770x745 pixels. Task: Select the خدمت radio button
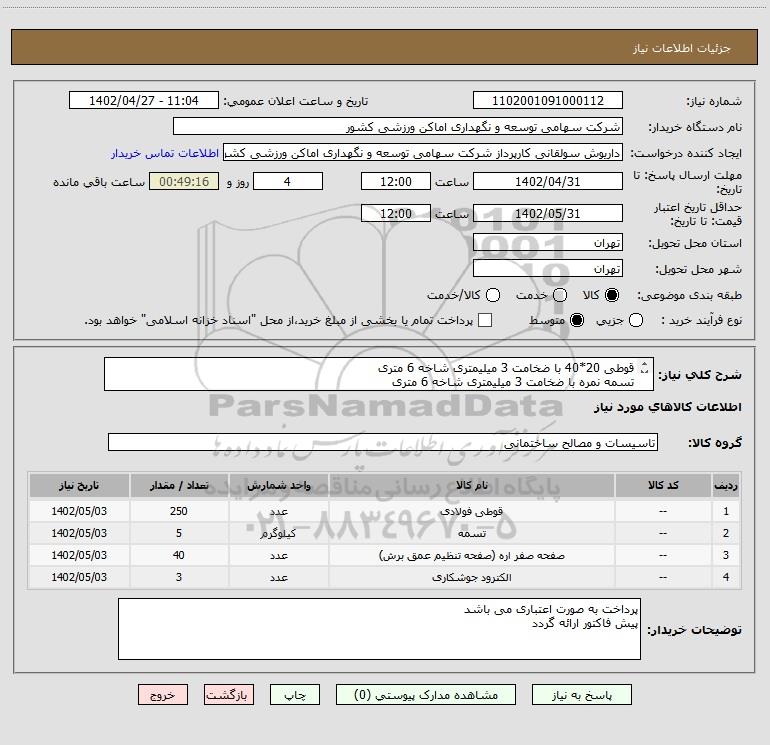[x=560, y=295]
